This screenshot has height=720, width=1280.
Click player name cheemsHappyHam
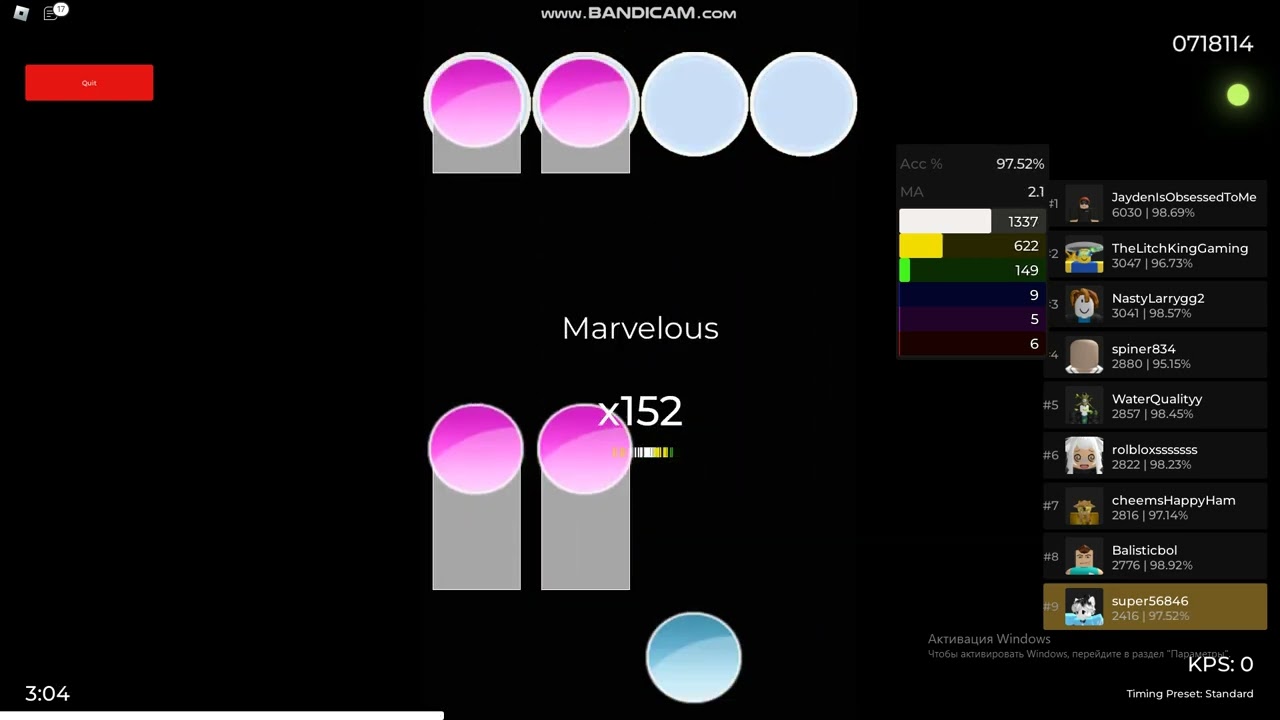pos(1173,500)
